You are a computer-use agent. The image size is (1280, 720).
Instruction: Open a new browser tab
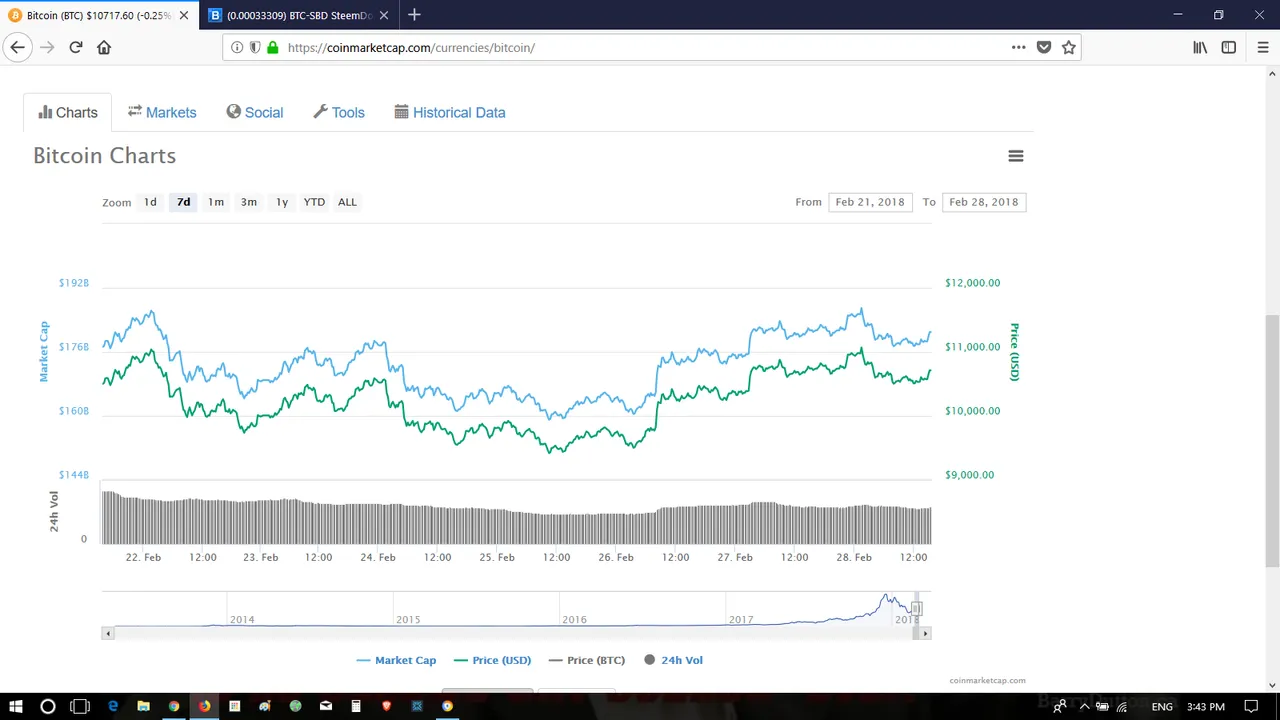pyautogui.click(x=414, y=15)
